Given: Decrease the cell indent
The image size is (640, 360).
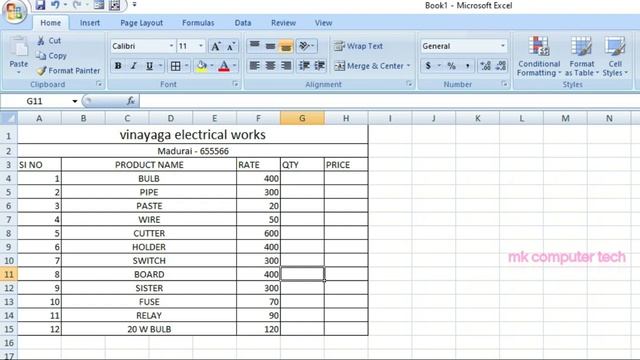Looking at the screenshot, I should click(304, 66).
